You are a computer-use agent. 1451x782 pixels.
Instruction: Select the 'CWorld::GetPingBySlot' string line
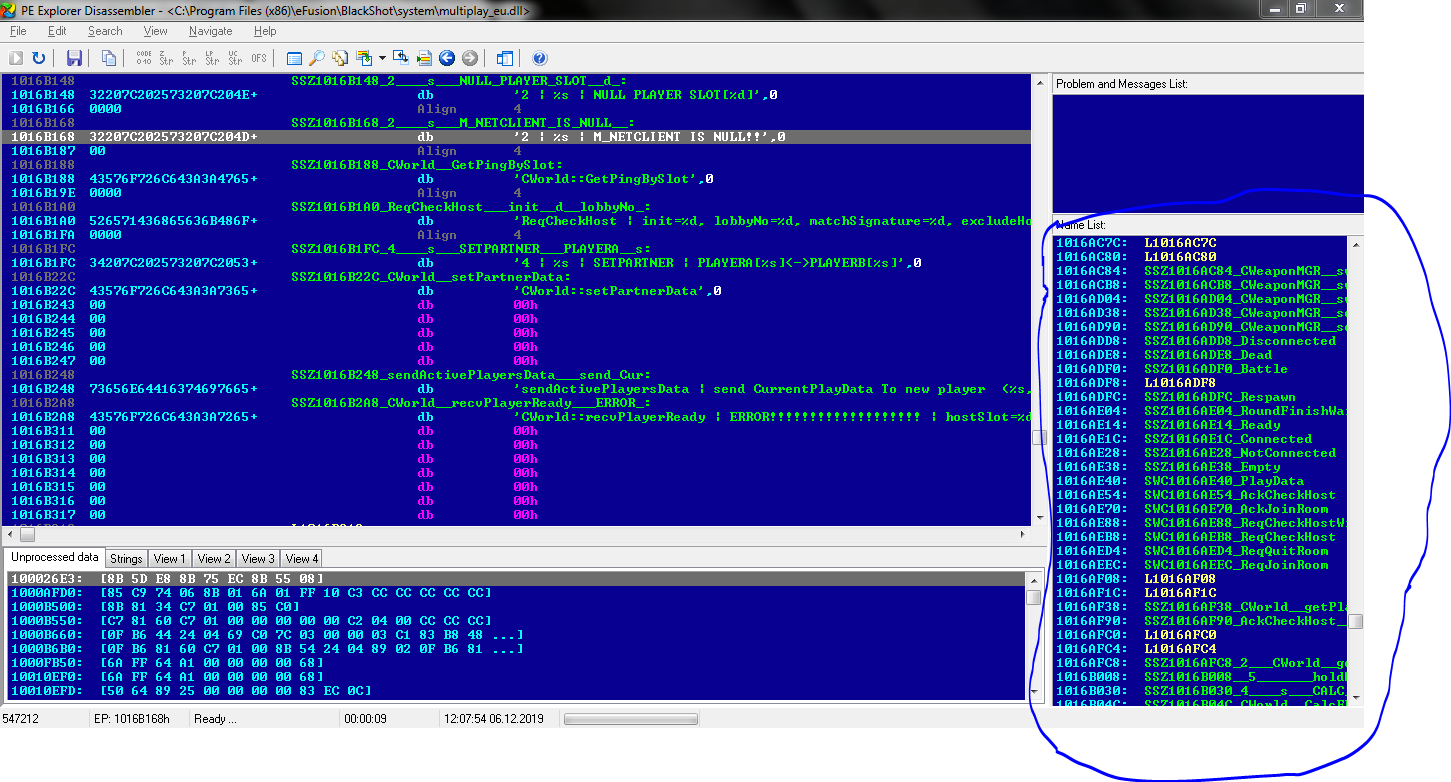coord(518,179)
